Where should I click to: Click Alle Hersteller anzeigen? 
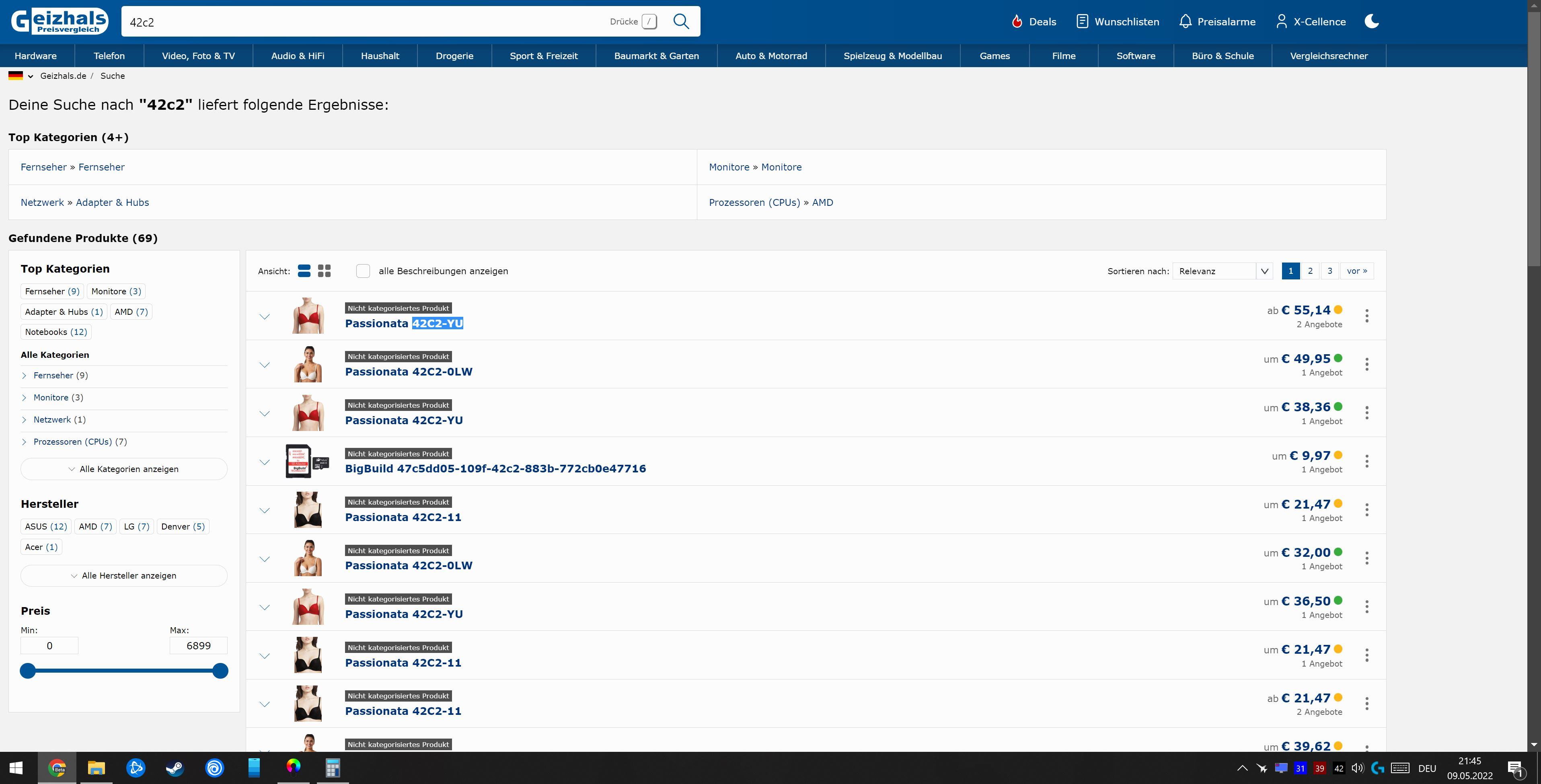[x=124, y=575]
